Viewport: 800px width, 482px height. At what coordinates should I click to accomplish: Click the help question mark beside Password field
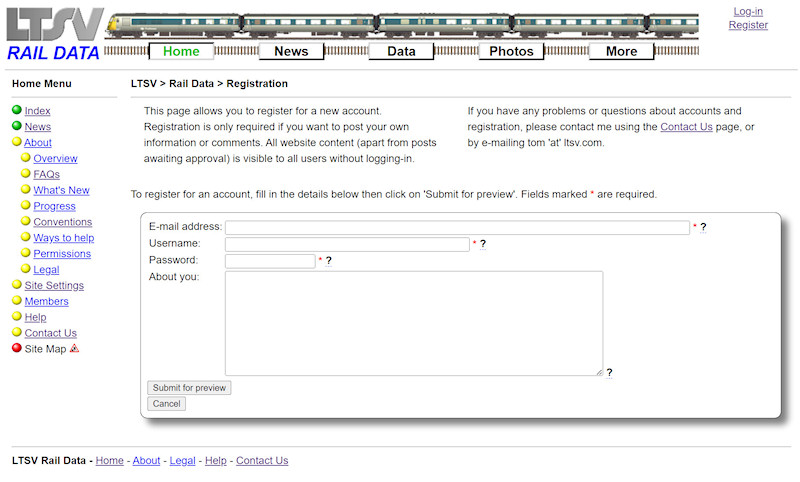coord(329,261)
